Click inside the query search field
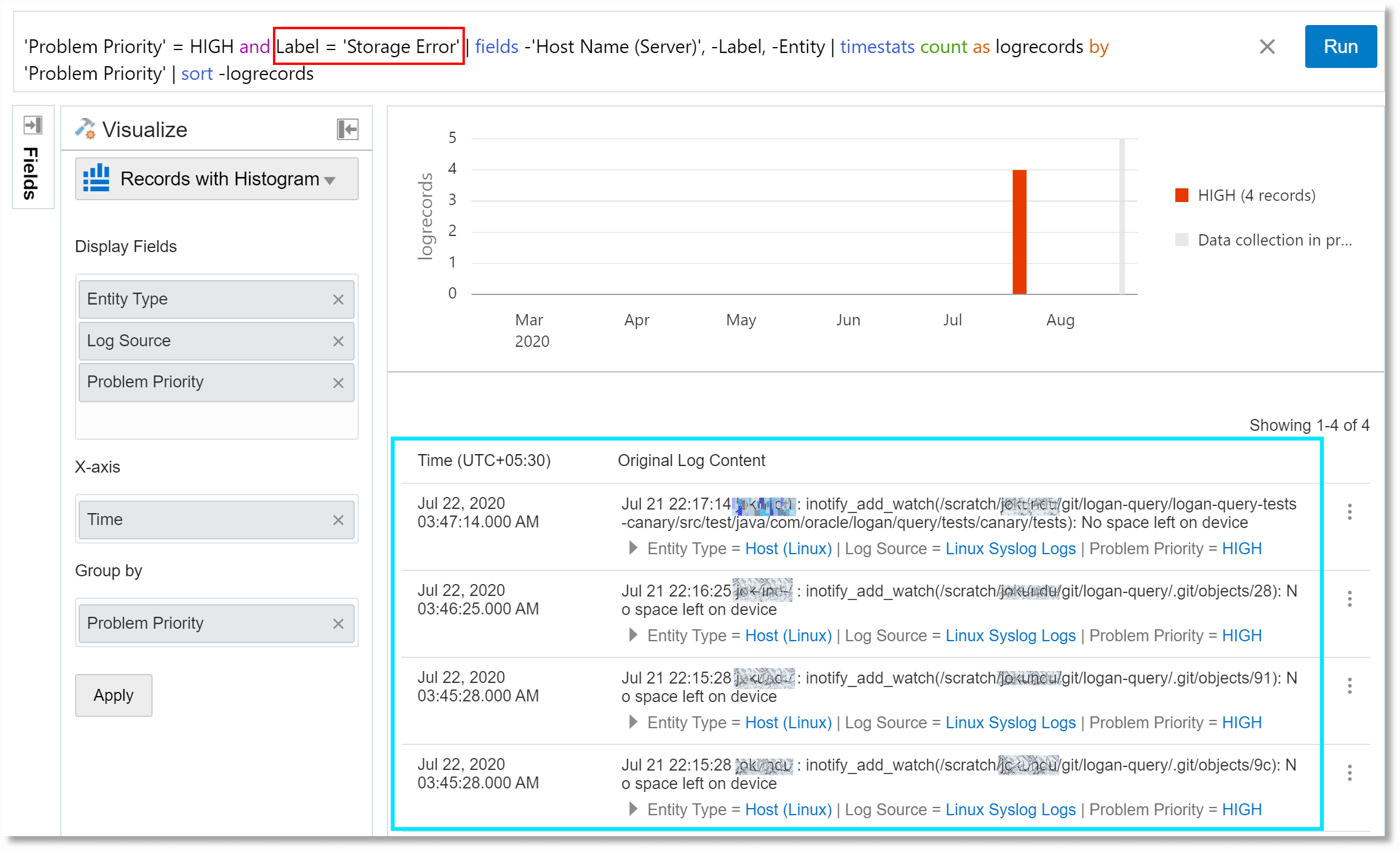Viewport: 1400px width, 851px height. (596, 60)
